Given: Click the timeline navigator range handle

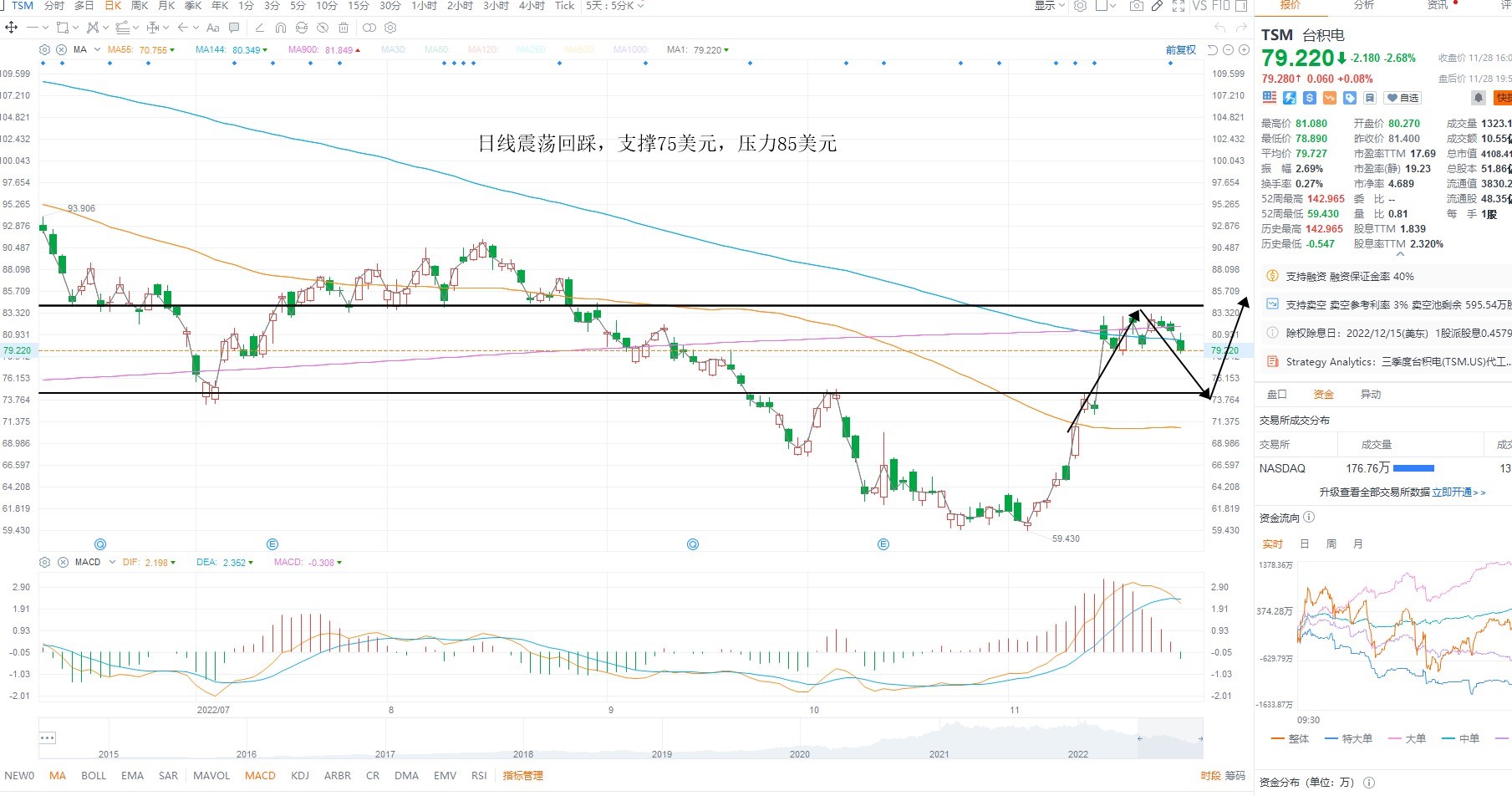Looking at the screenshot, I should (x=1140, y=738).
